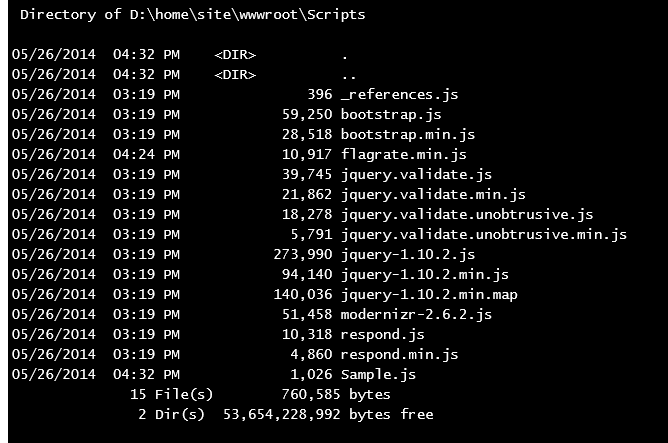
Task: Select the respond.min.js entry
Action: (400, 354)
